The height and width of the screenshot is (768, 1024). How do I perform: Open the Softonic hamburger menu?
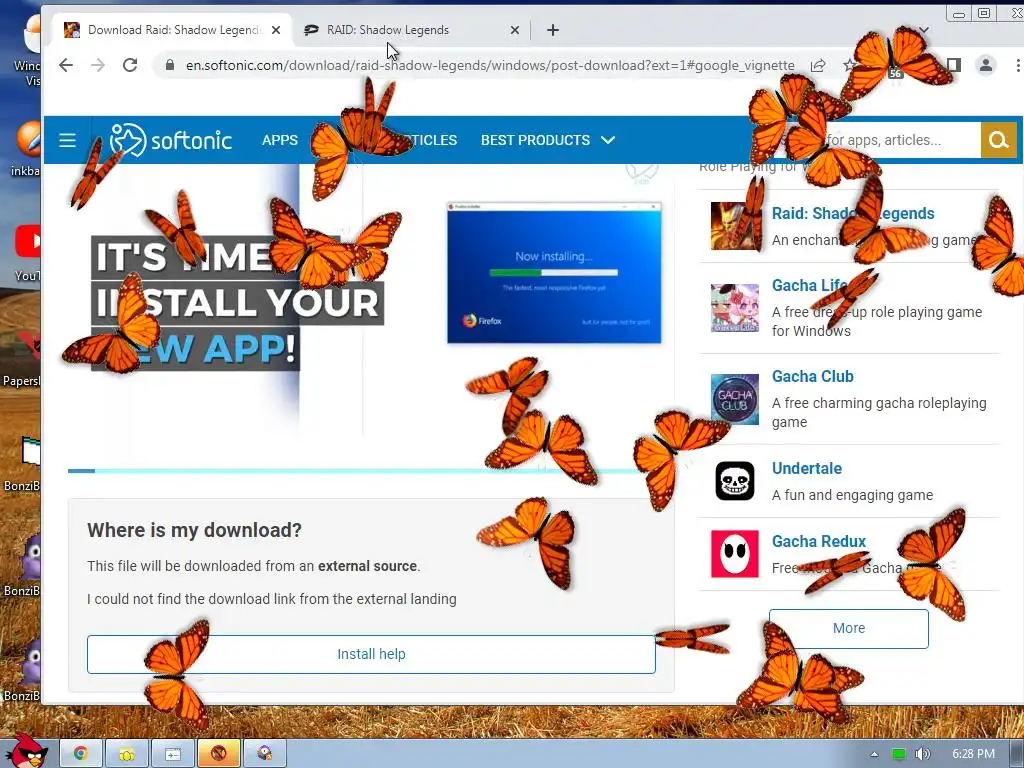click(67, 140)
